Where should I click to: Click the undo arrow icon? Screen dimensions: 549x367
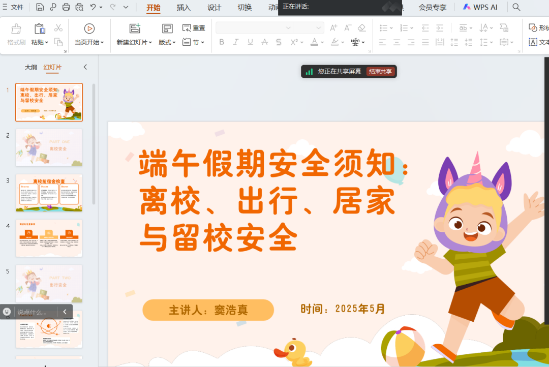[x=93, y=7]
